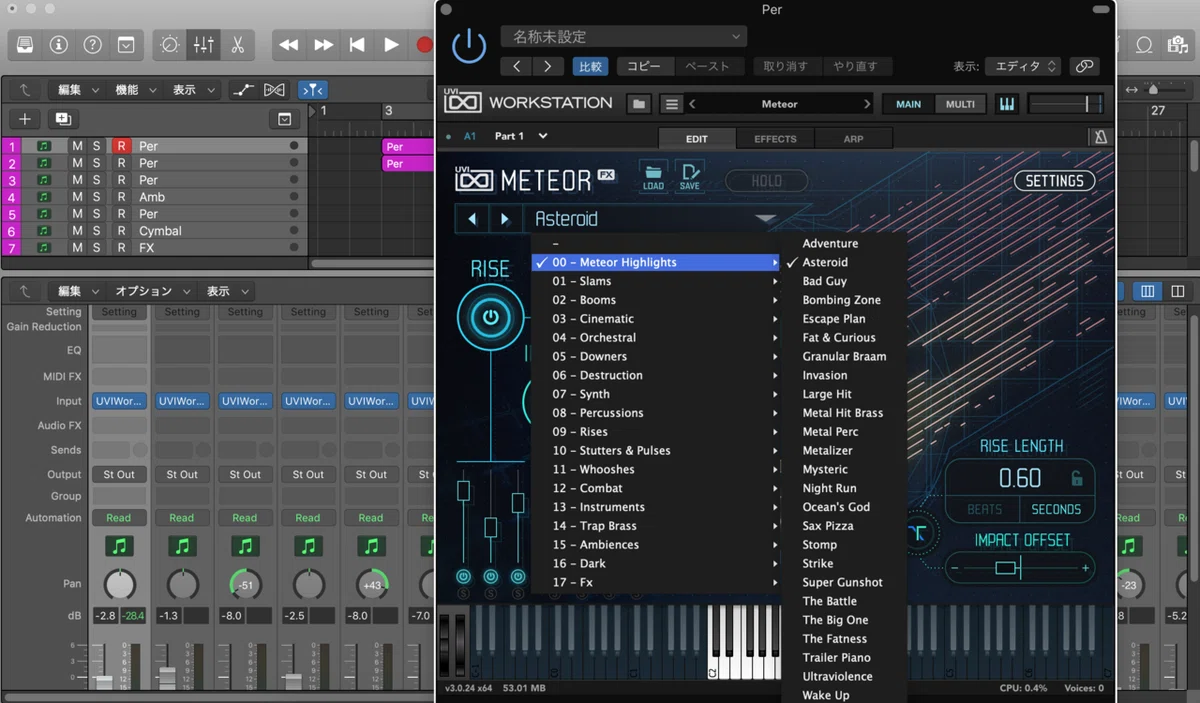Add new track with plus button
The width and height of the screenshot is (1200, 703).
(x=25, y=119)
